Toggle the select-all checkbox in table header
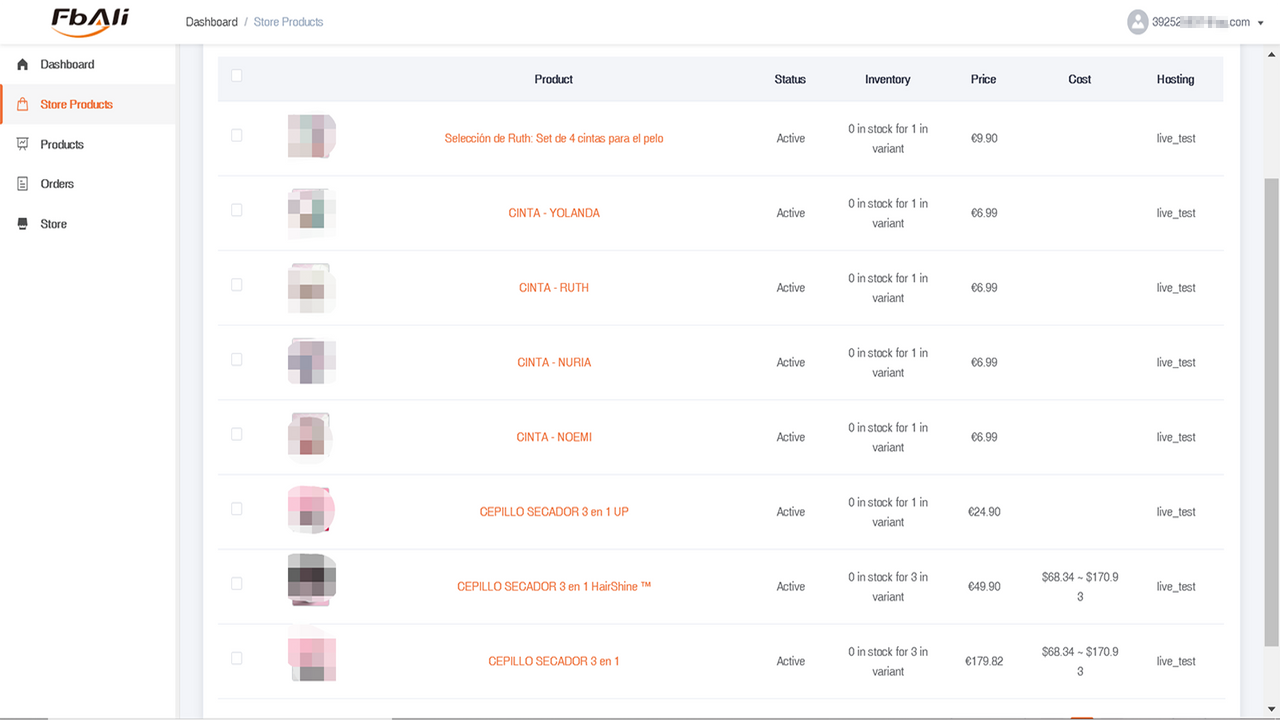 click(x=236, y=75)
